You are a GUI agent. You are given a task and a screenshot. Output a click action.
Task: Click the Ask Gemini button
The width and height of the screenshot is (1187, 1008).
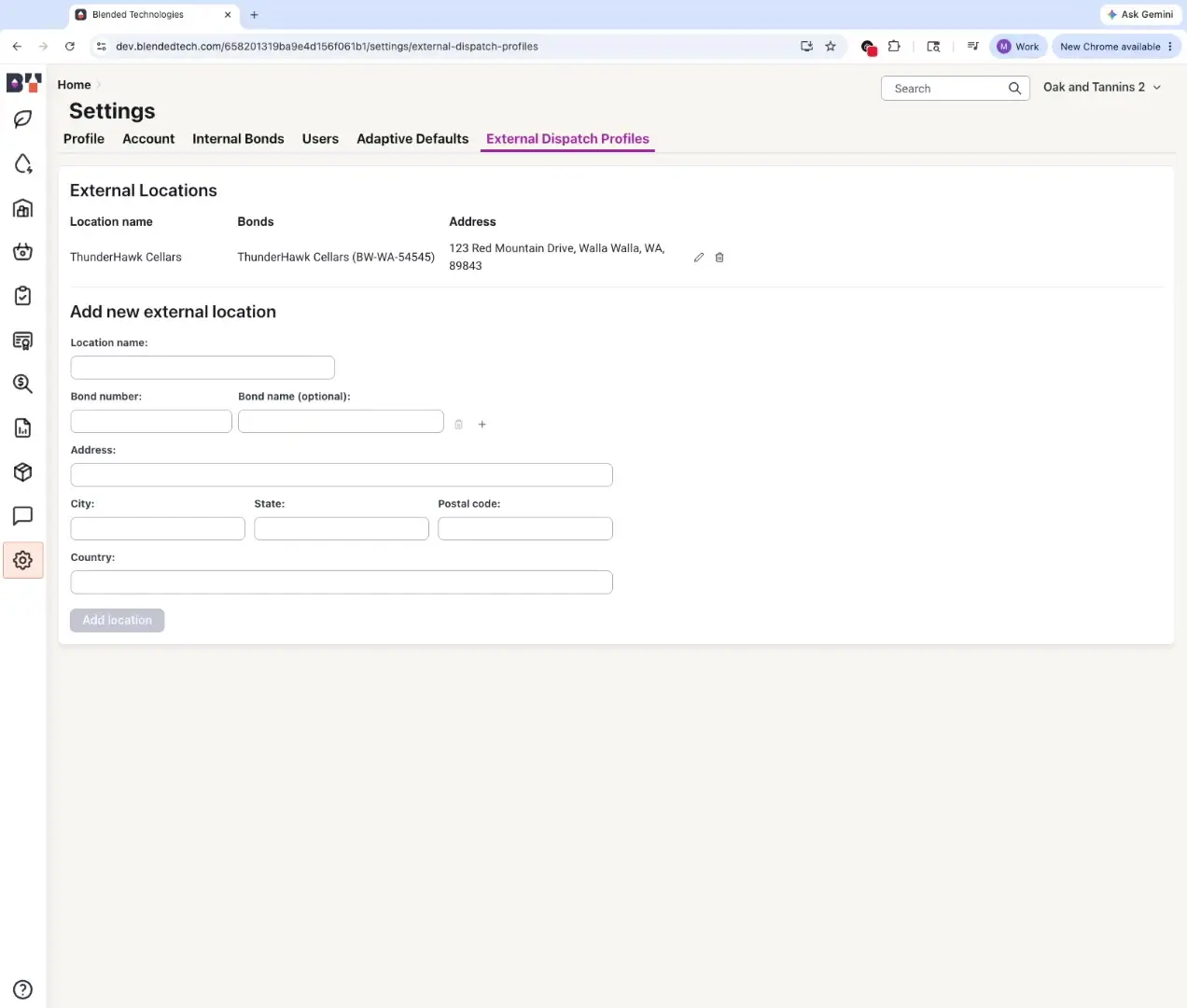tap(1140, 15)
